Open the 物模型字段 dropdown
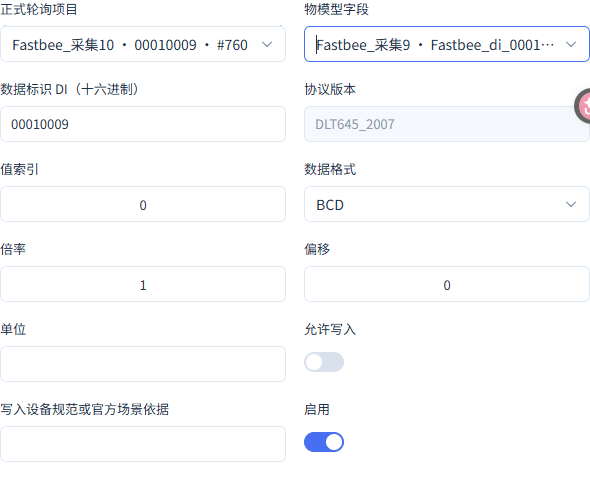Screen dimensions: 590x480 [x=447, y=44]
